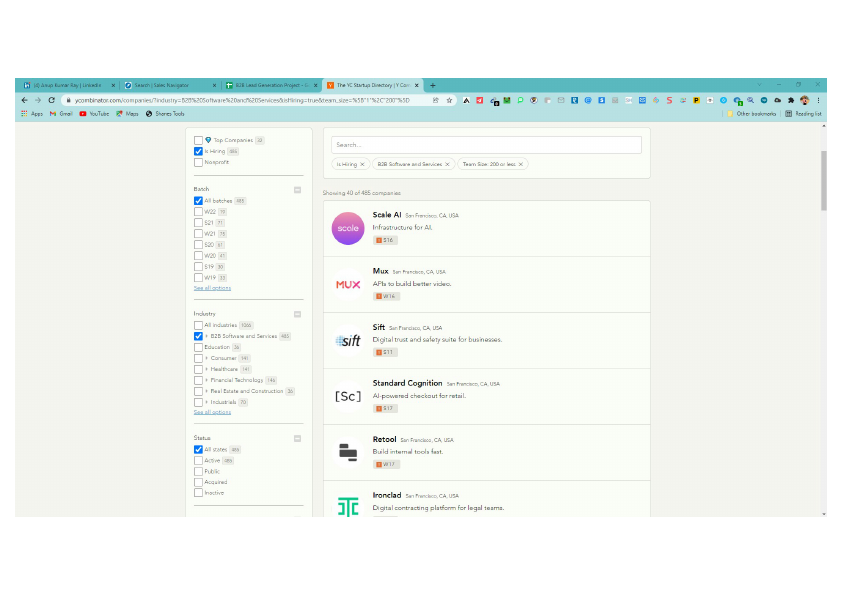Uncheck the Is Hiring checkbox
The image size is (842, 595).
click(x=198, y=151)
